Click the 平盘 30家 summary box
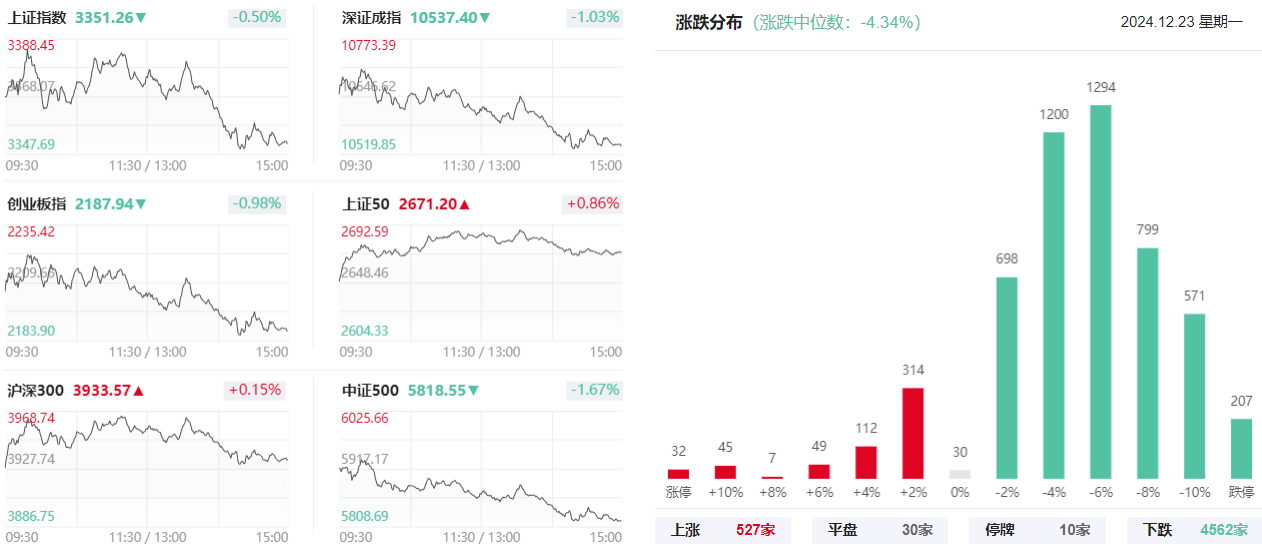The width and height of the screenshot is (1262, 546). [x=880, y=530]
